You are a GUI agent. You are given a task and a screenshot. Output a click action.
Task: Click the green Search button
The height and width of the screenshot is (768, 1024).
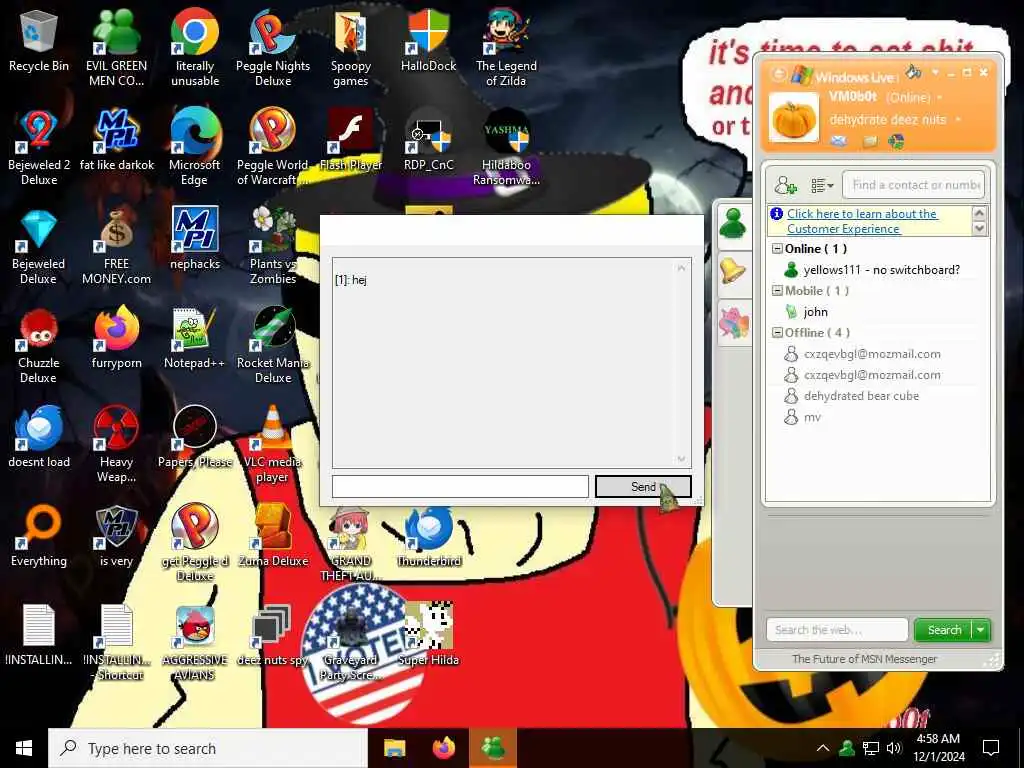pos(944,630)
